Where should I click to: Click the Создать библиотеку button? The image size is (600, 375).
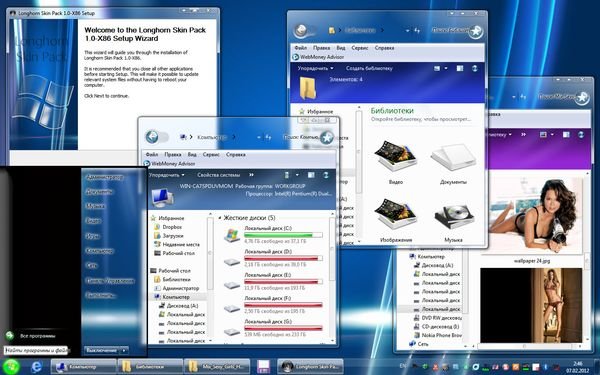click(x=369, y=68)
